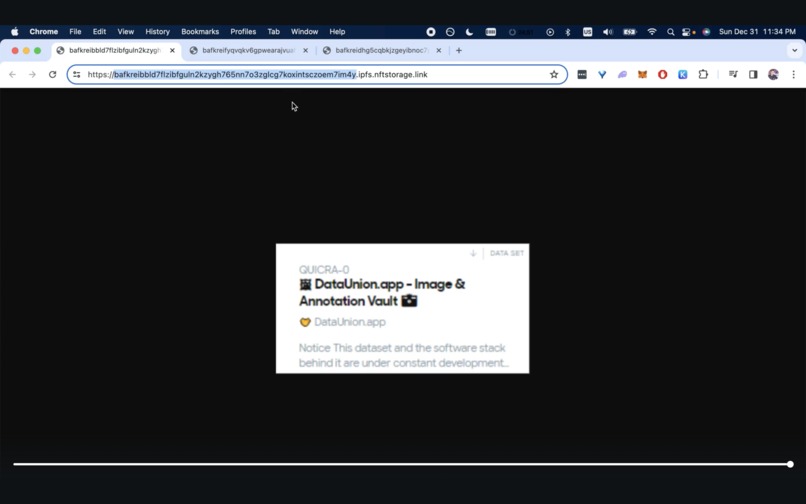The image size is (806, 504).
Task: Open the Bookmarks menu
Action: click(200, 32)
